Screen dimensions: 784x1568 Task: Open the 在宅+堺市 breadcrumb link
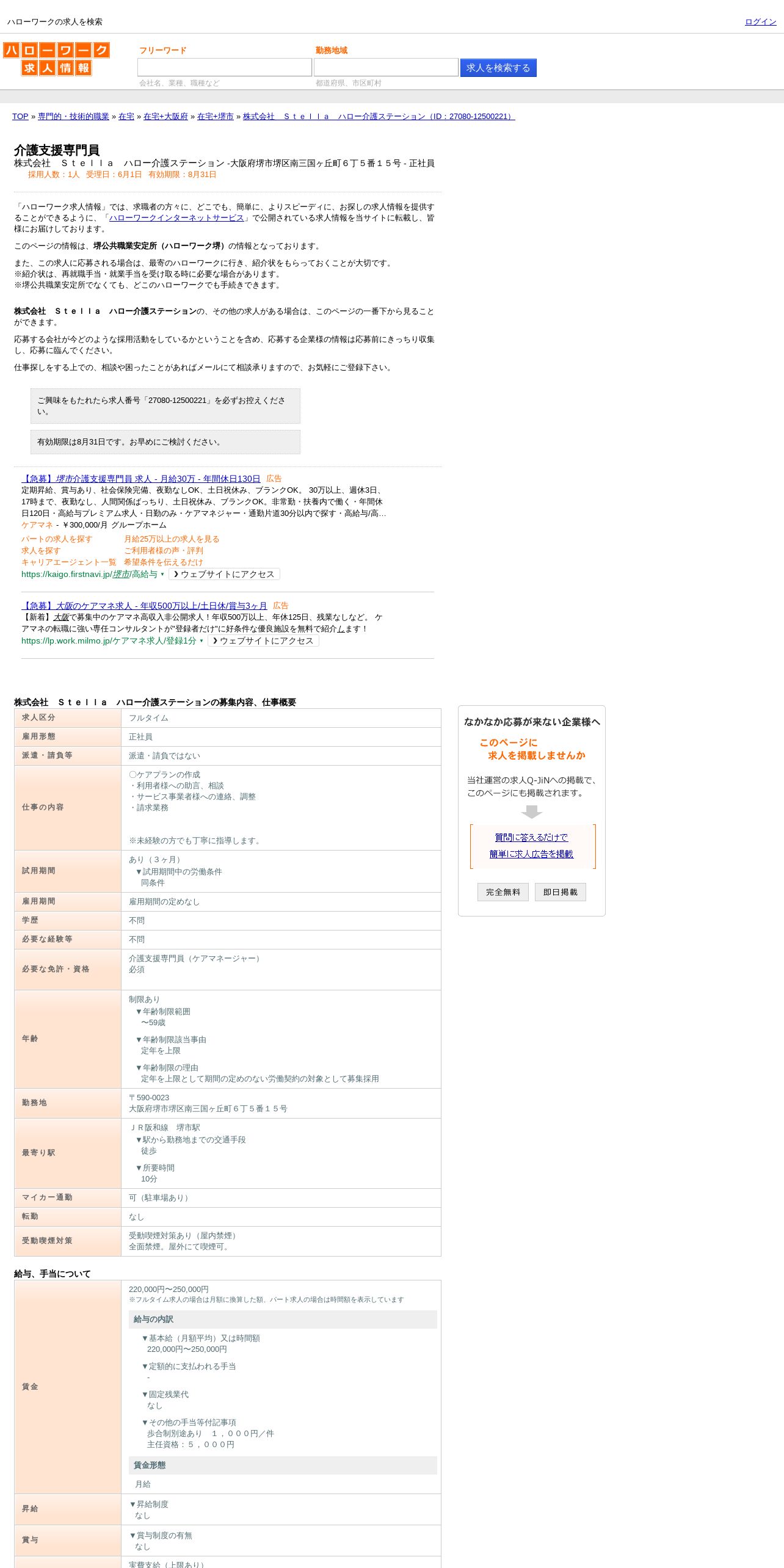point(215,117)
